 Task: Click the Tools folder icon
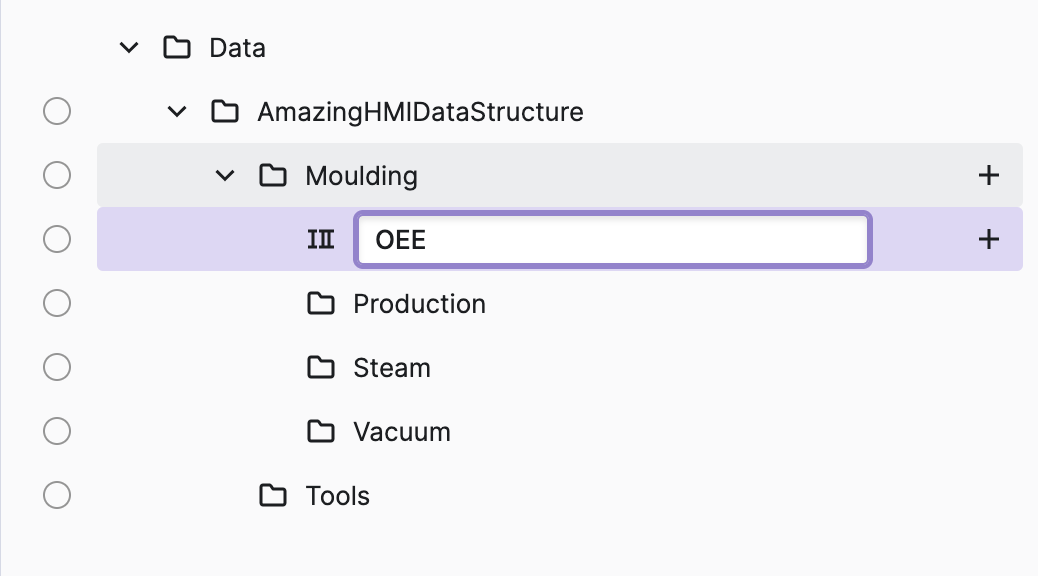(273, 496)
